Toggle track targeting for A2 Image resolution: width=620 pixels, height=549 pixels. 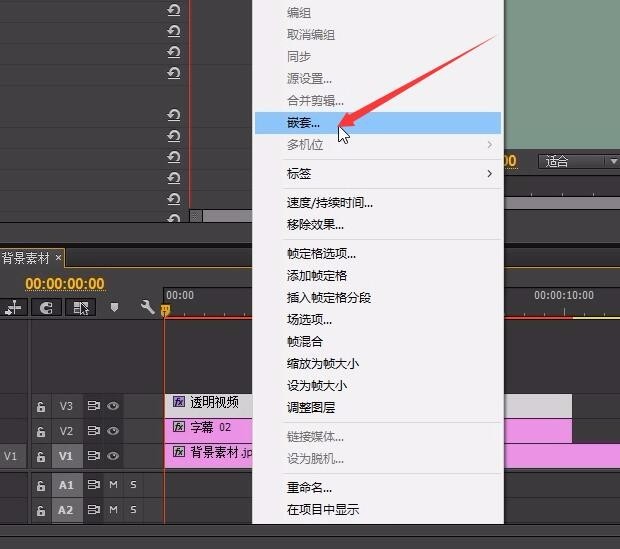point(66,510)
